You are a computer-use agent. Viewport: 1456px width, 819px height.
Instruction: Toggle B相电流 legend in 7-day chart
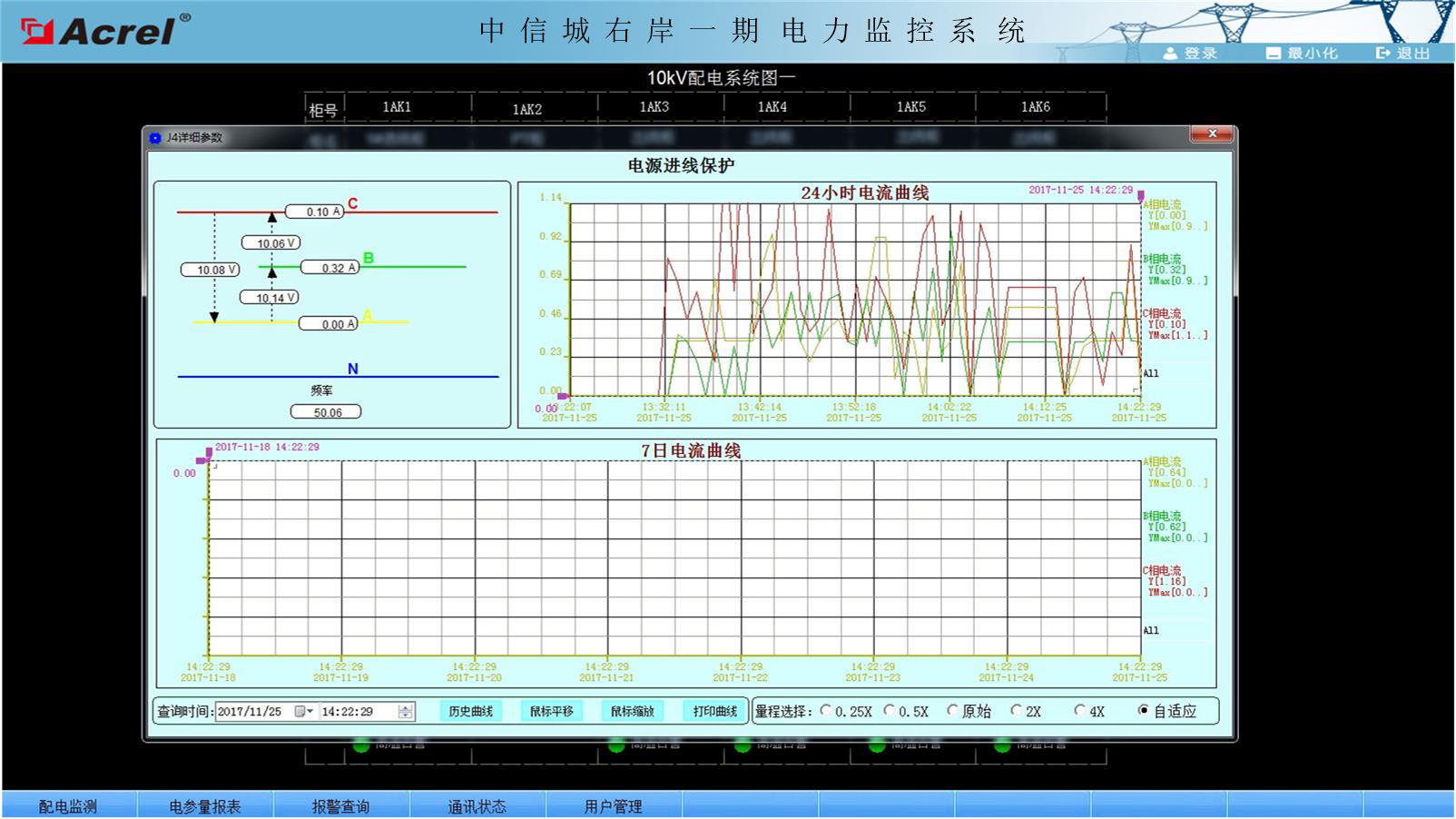1162,517
